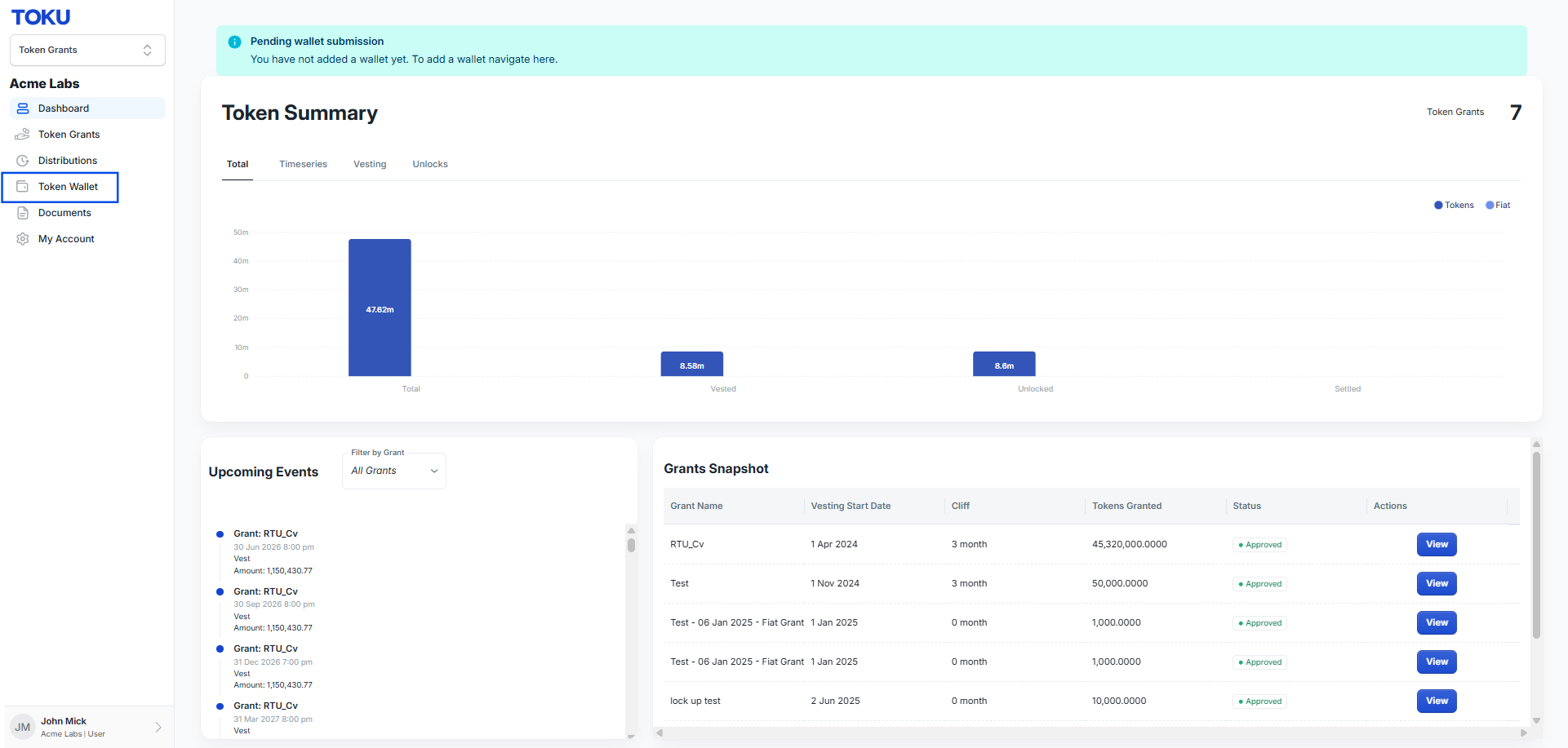1568x748 pixels.
Task: Switch to the Unlocks tab
Action: (x=430, y=164)
